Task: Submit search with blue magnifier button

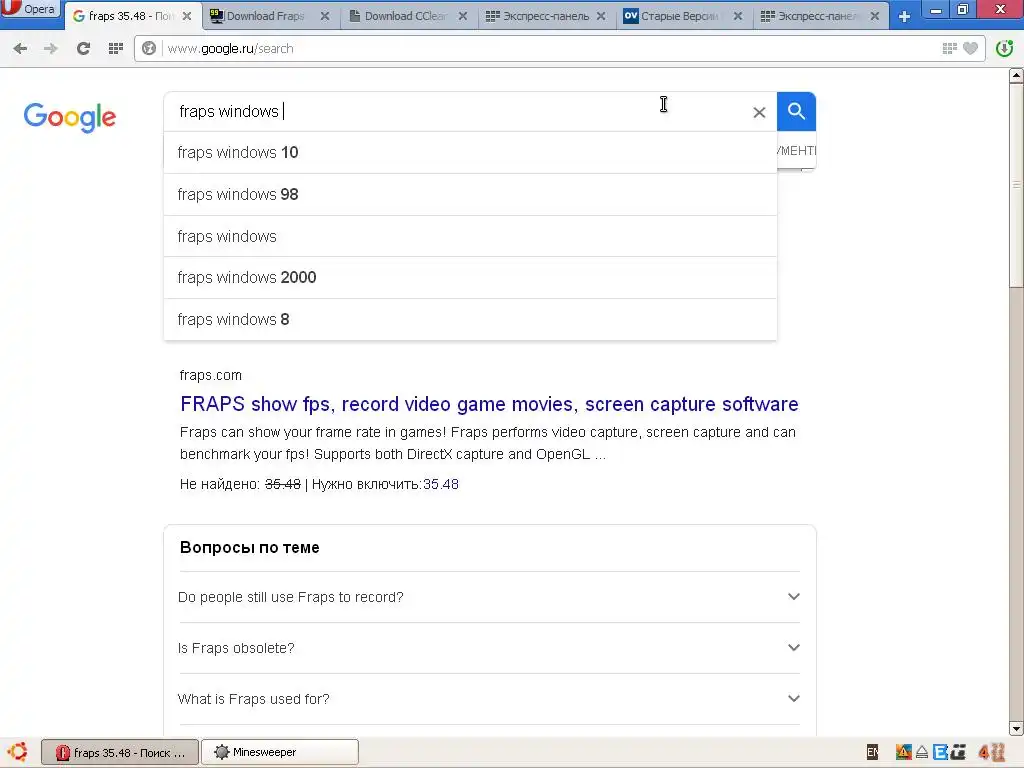Action: (x=796, y=112)
